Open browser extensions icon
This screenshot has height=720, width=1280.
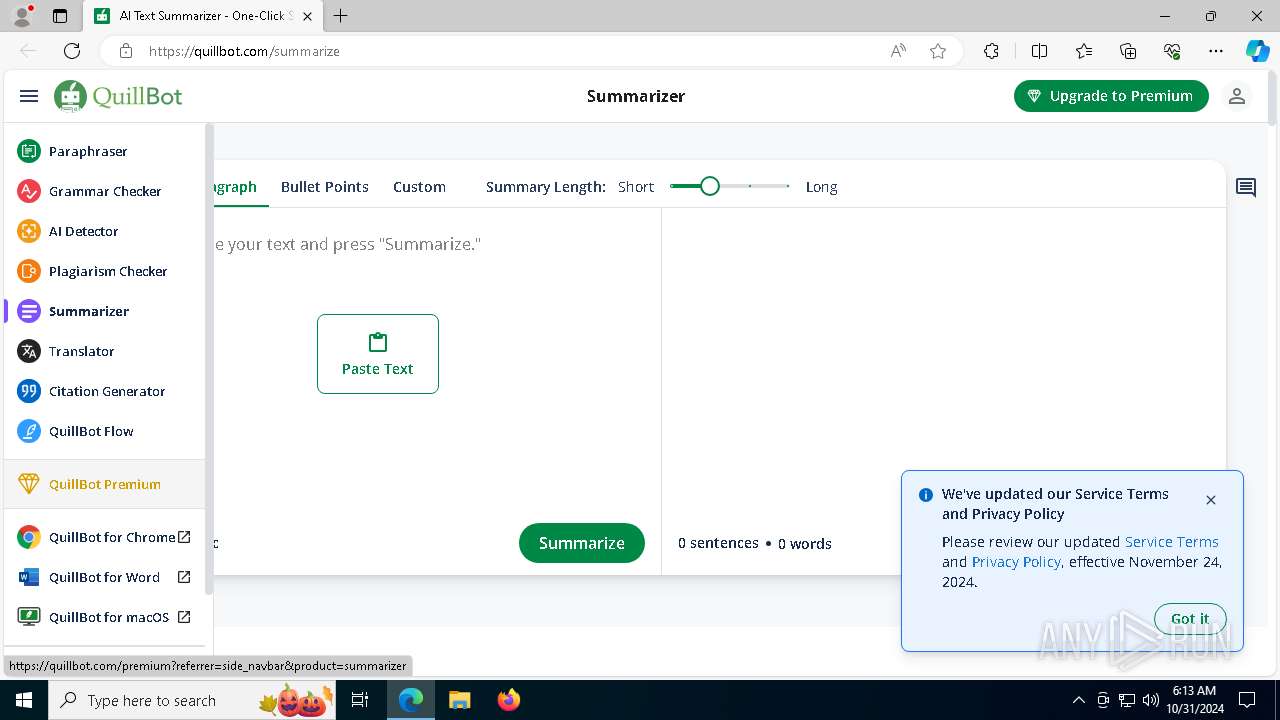(991, 51)
